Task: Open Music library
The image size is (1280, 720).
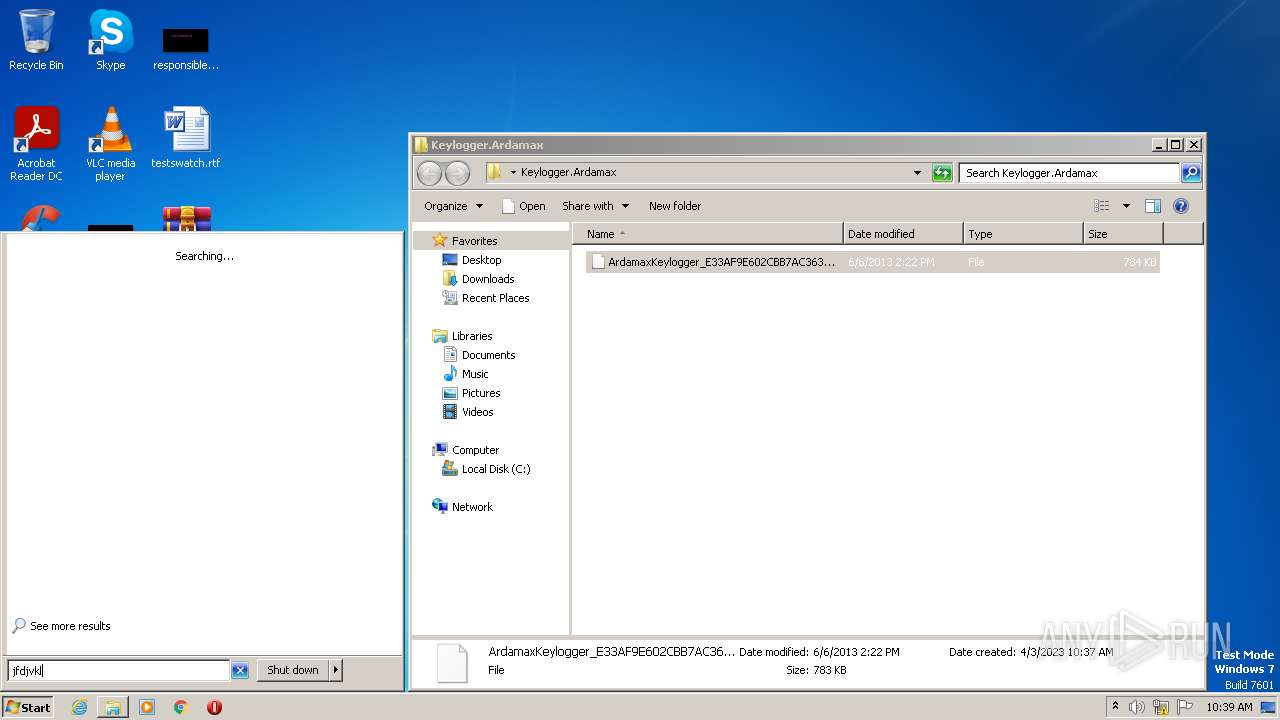Action: coord(475,374)
